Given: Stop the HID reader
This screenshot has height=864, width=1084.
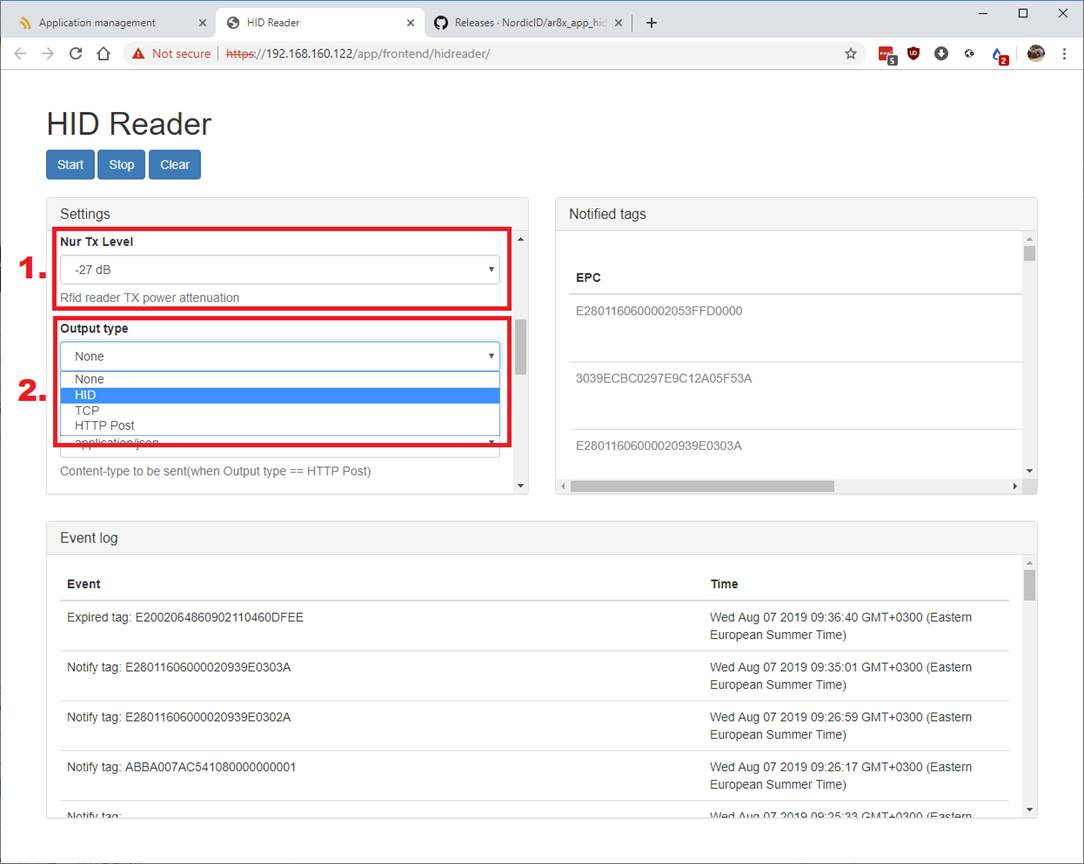Looking at the screenshot, I should click(x=121, y=165).
